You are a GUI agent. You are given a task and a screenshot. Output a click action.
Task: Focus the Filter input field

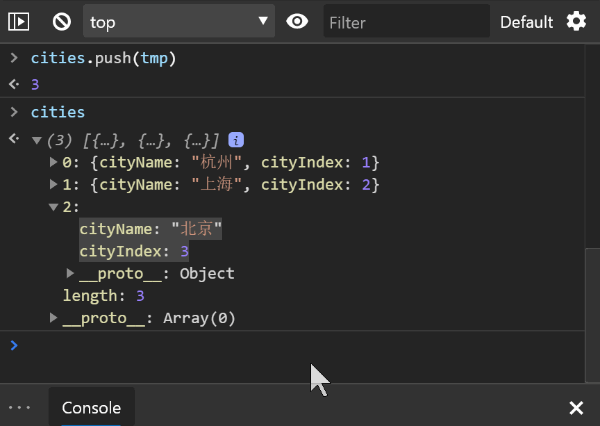tap(406, 21)
